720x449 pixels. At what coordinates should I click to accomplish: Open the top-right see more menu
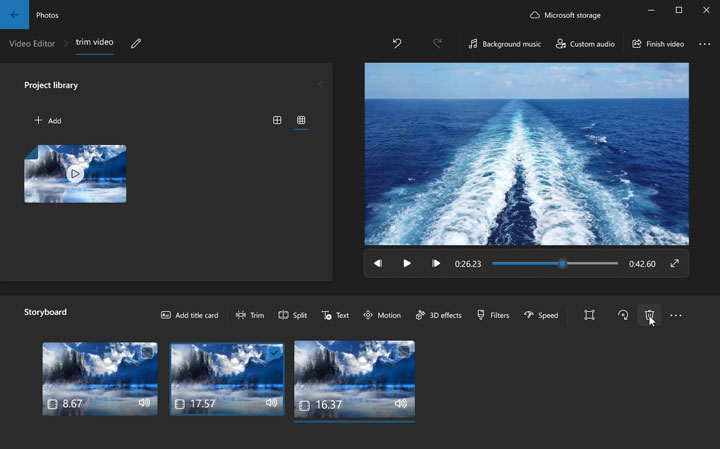click(x=704, y=44)
